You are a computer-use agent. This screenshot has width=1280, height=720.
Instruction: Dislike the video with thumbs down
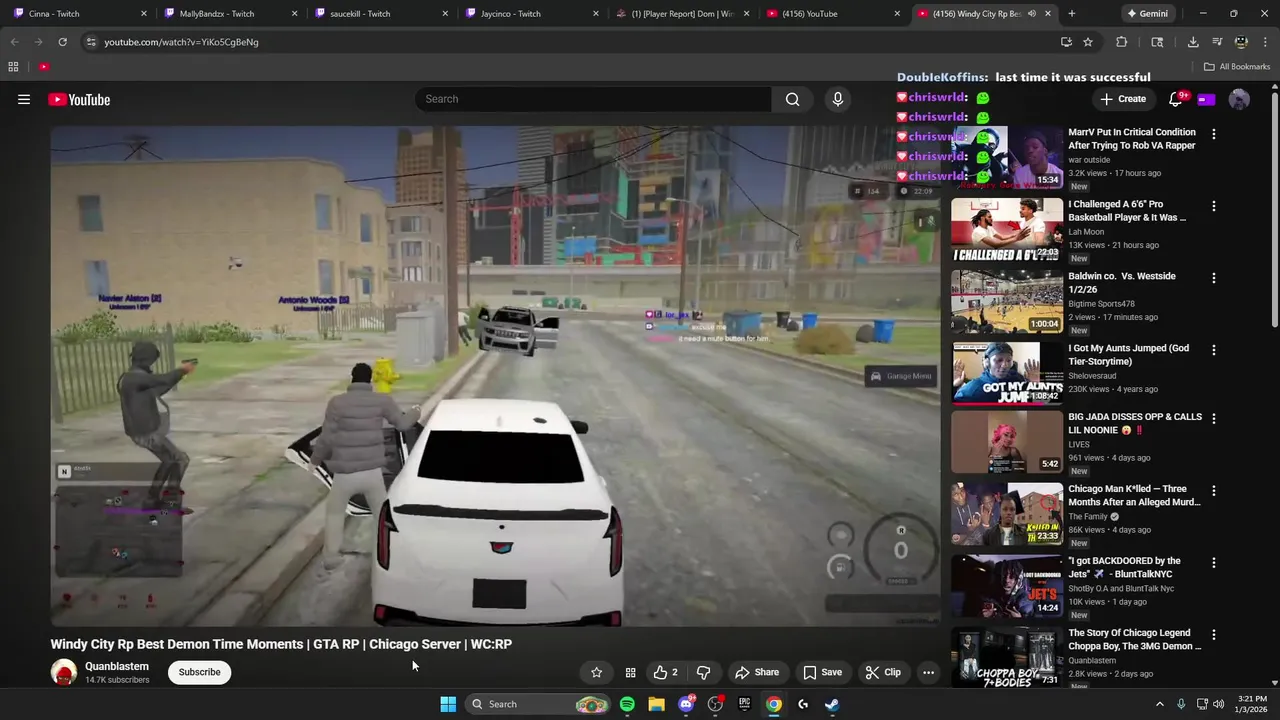703,672
